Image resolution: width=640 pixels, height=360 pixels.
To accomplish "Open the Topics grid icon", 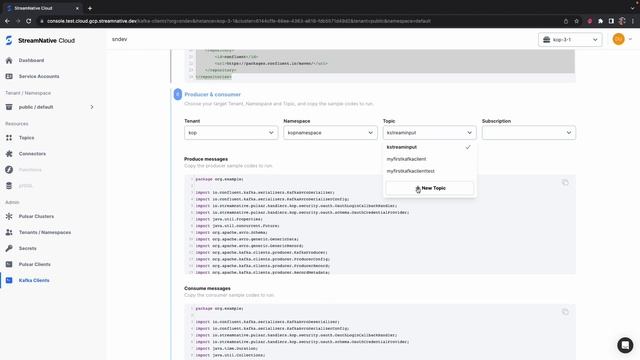I will (x=9, y=138).
